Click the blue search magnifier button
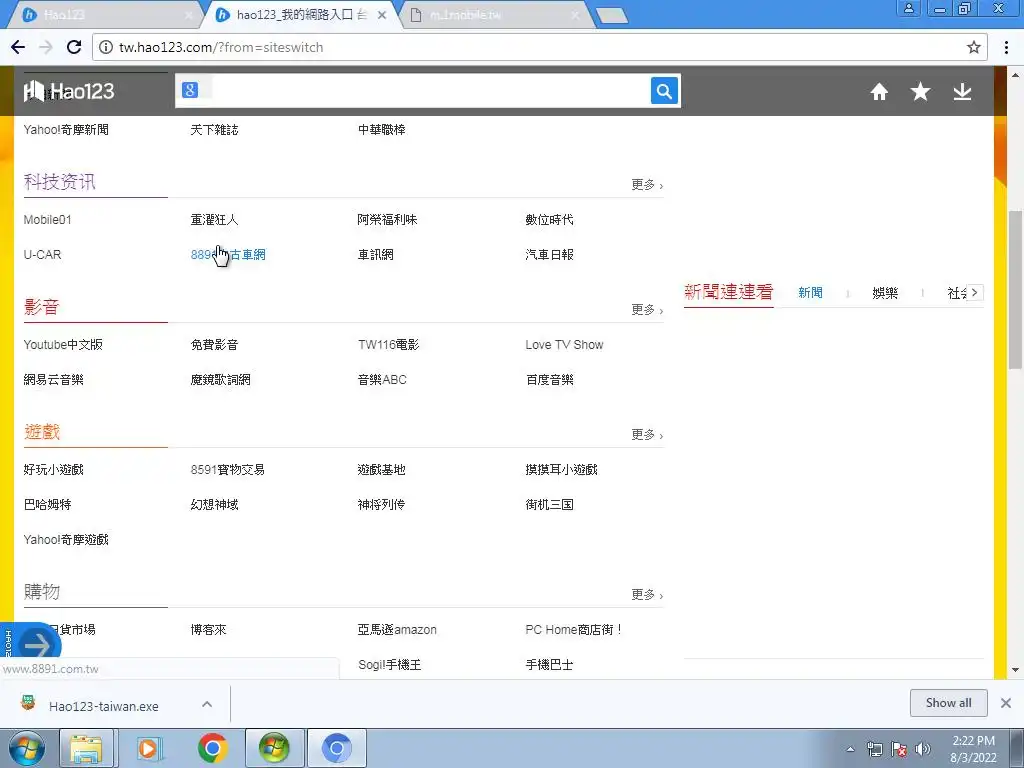 pyautogui.click(x=664, y=91)
